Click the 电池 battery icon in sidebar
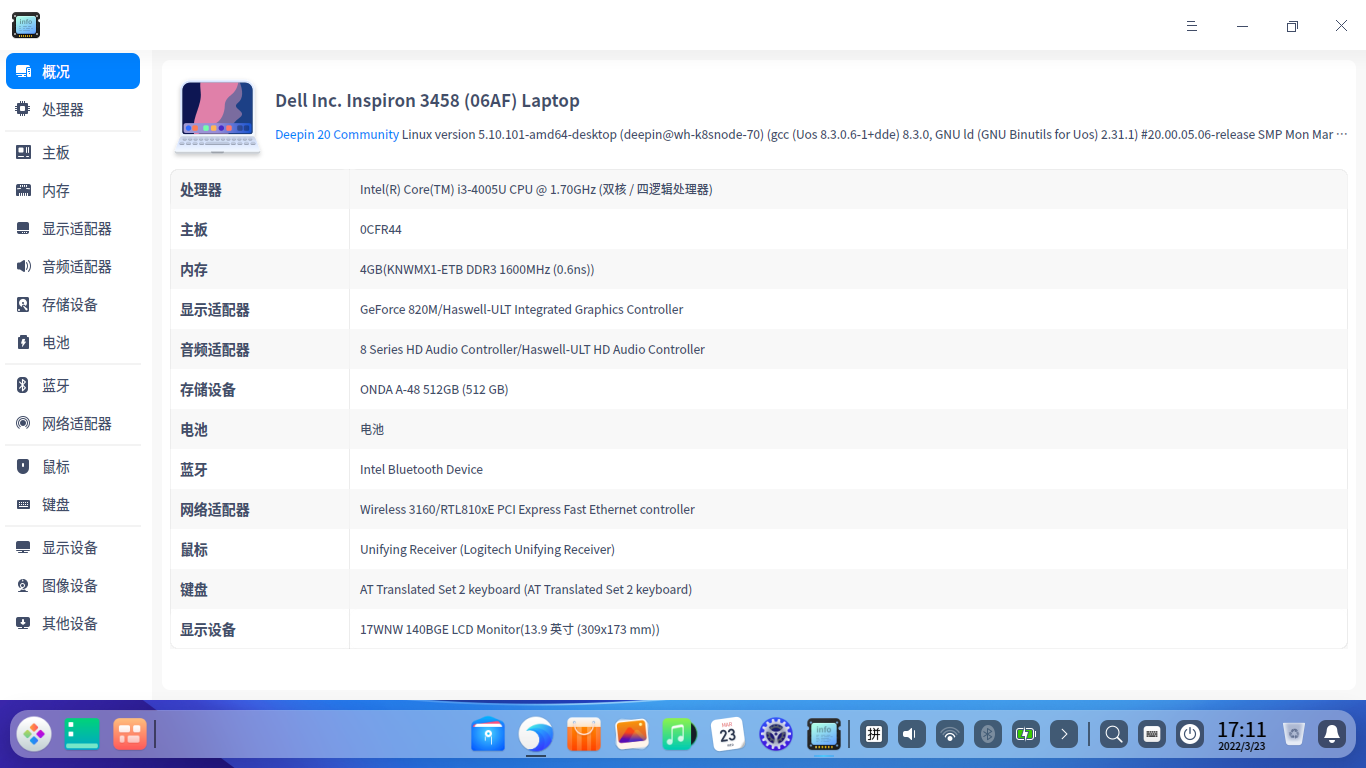Screen dimensions: 1366x768 point(23,342)
